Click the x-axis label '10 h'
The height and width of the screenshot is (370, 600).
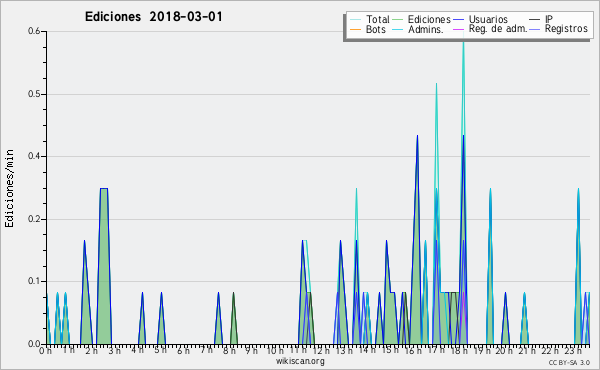tap(275, 351)
